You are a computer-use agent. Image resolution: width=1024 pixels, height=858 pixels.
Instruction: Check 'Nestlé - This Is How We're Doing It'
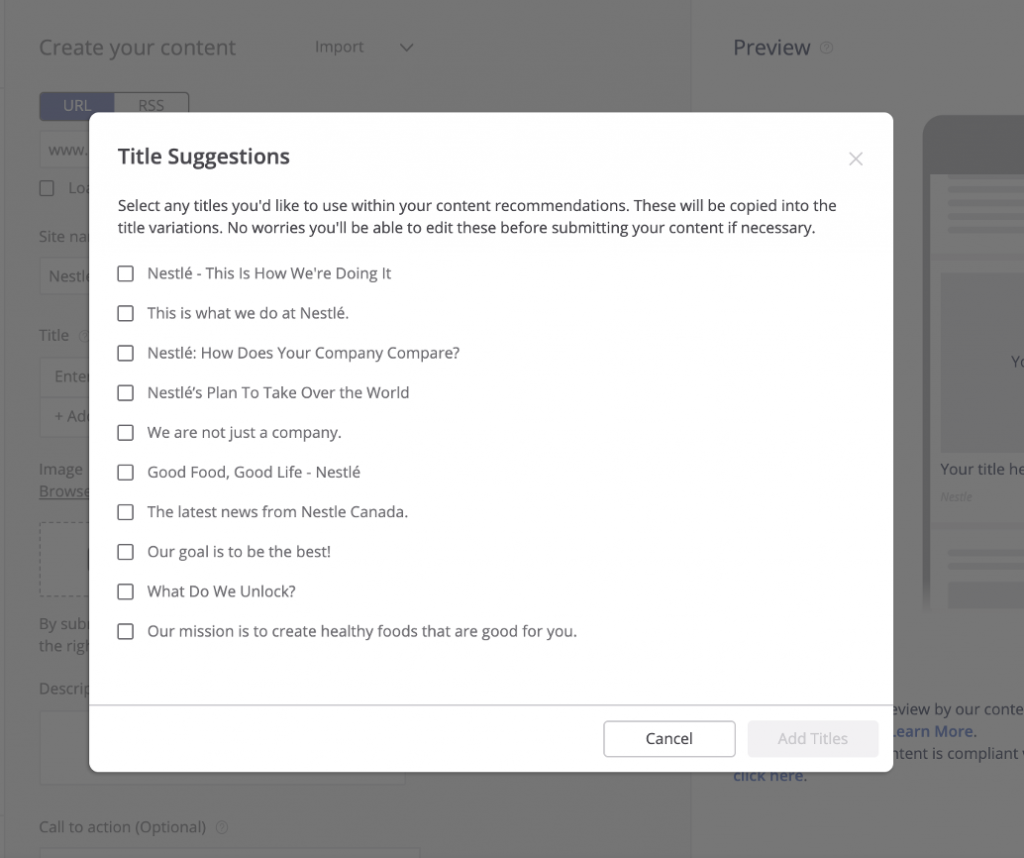tap(126, 273)
